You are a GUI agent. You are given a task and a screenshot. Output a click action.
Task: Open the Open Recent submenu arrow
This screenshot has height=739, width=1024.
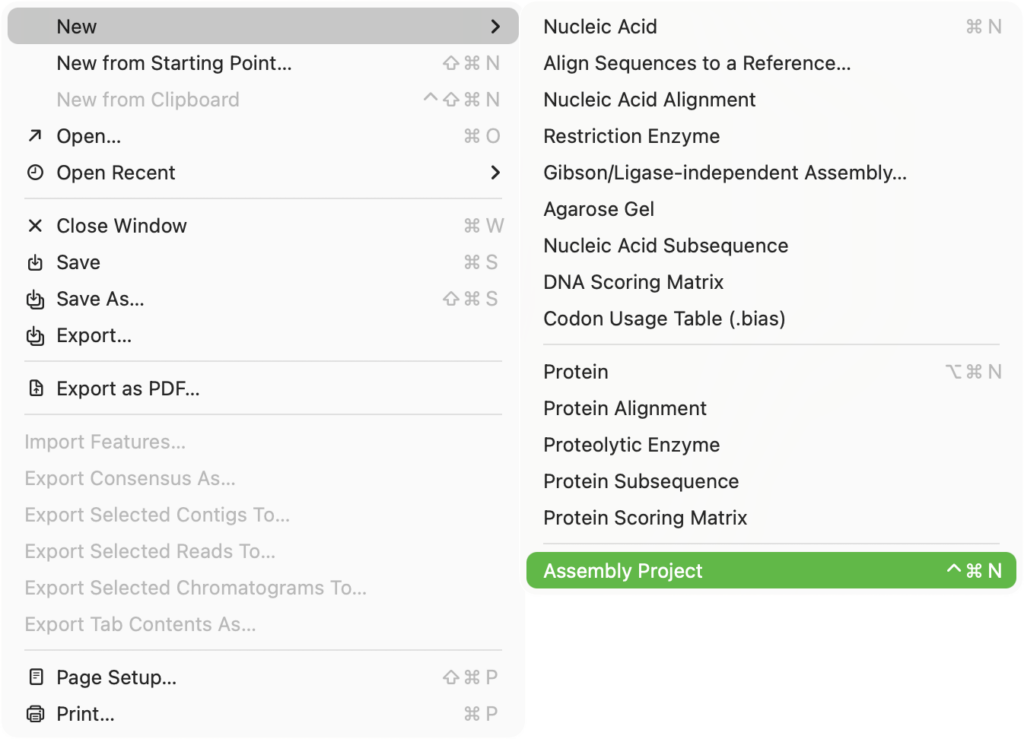tap(495, 172)
